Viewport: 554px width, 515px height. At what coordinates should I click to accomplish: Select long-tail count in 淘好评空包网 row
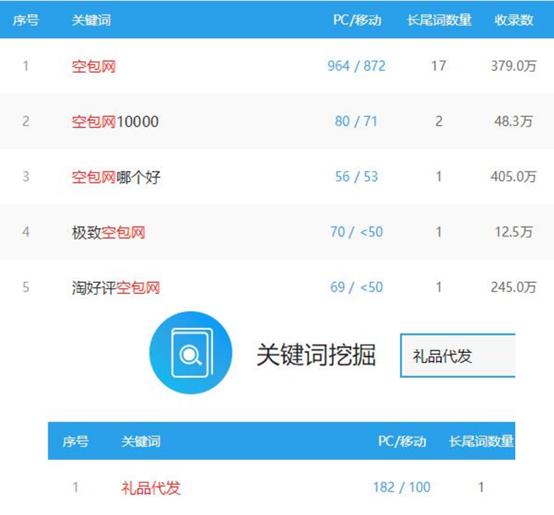(439, 287)
